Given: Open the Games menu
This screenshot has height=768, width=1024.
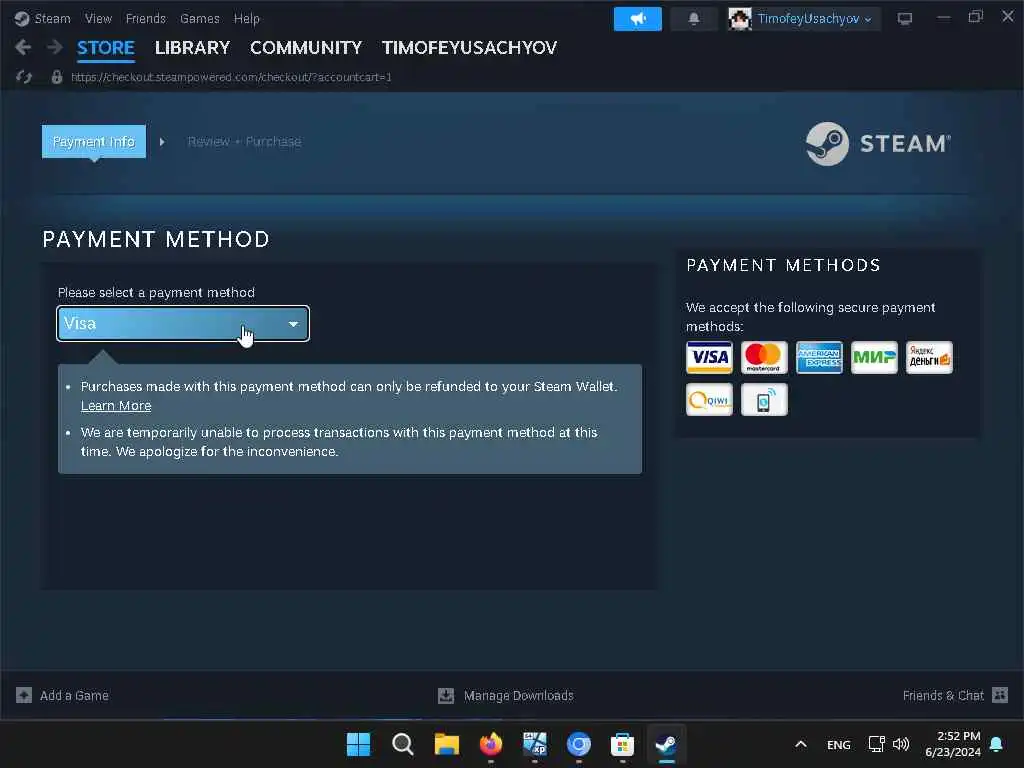Looking at the screenshot, I should pyautogui.click(x=200, y=18).
